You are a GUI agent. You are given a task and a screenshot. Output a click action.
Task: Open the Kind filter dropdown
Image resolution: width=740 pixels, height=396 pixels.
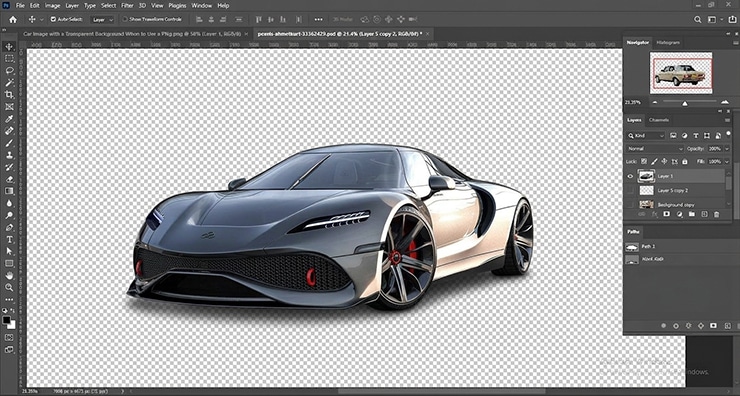pyautogui.click(x=646, y=135)
